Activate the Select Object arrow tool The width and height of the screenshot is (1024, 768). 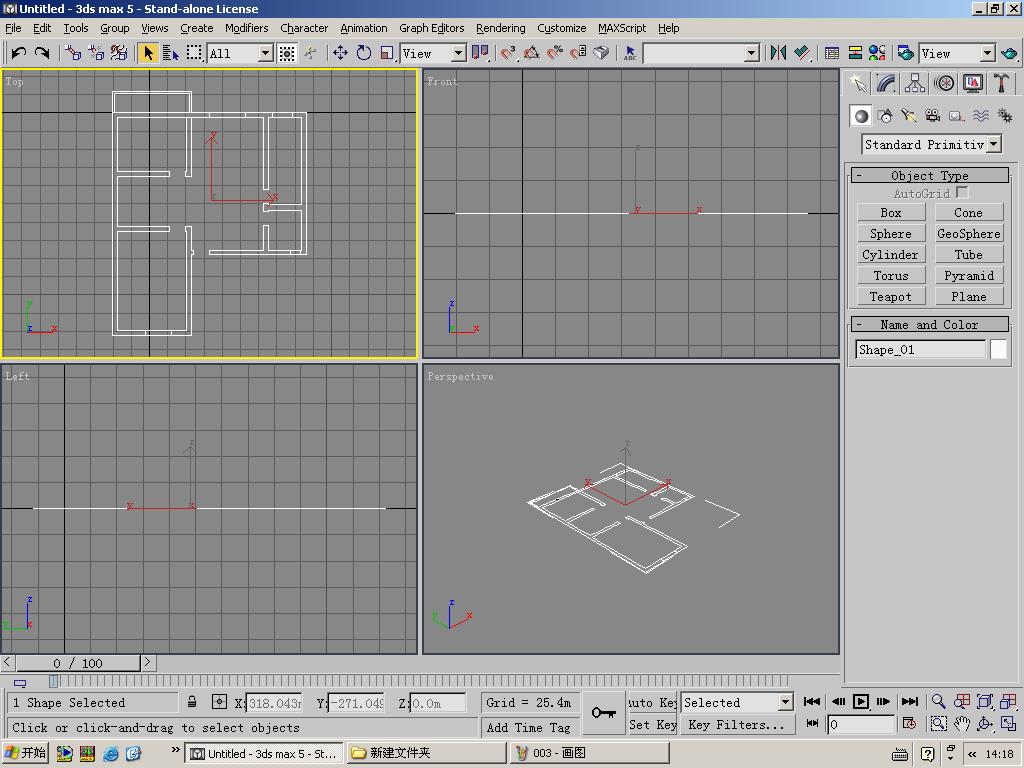147,53
